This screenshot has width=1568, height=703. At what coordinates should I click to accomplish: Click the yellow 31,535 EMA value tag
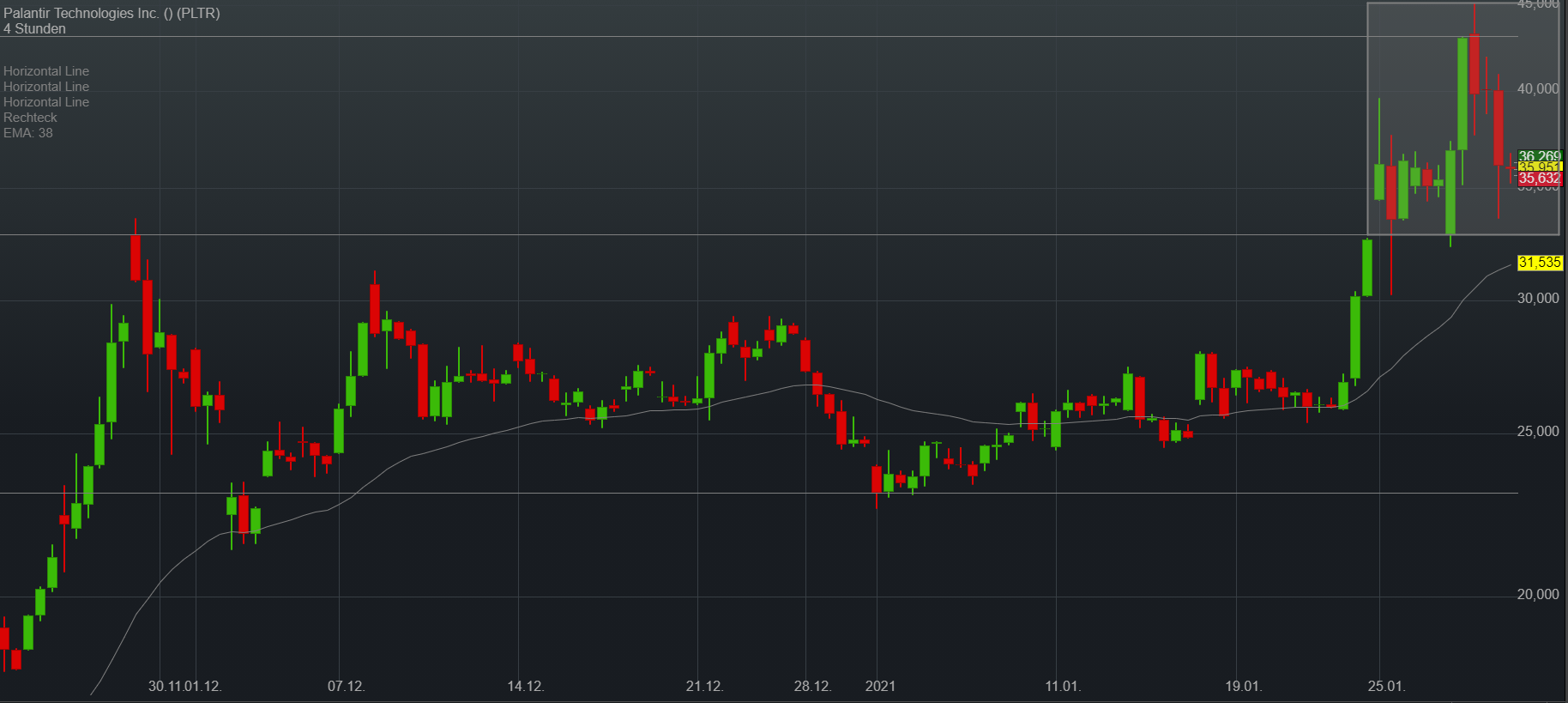pyautogui.click(x=1540, y=263)
